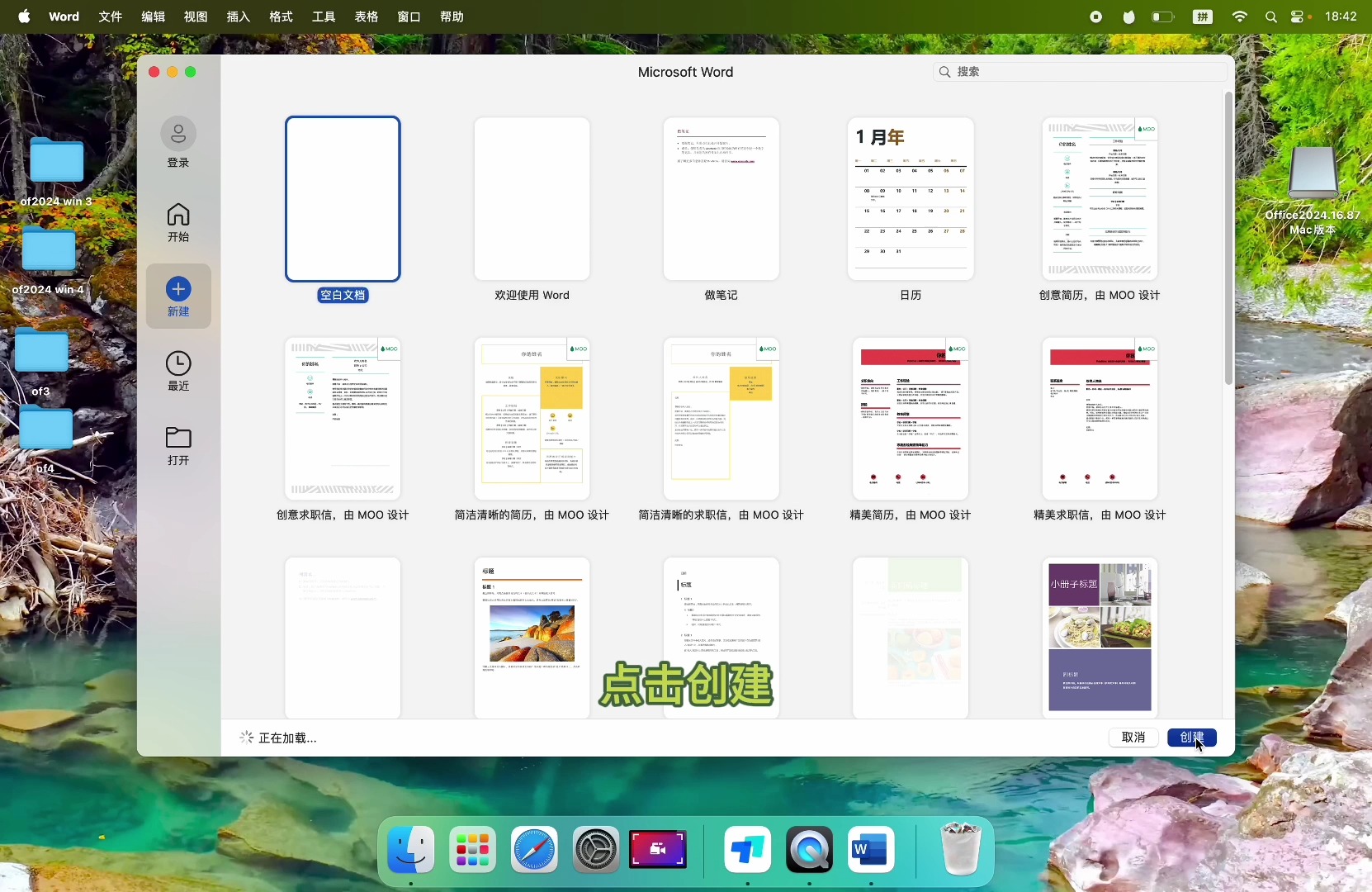Open the 编辑 menu
Image resolution: width=1372 pixels, height=892 pixels.
click(154, 17)
